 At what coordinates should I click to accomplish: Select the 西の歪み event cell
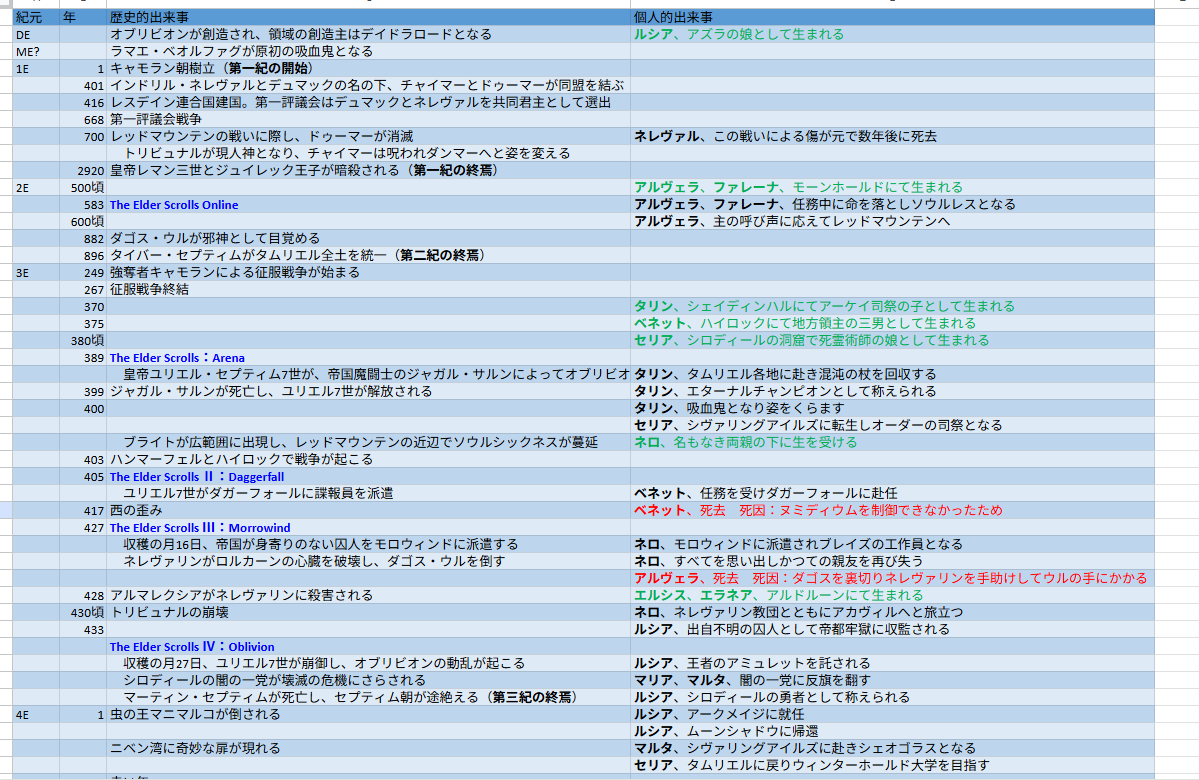click(136, 511)
